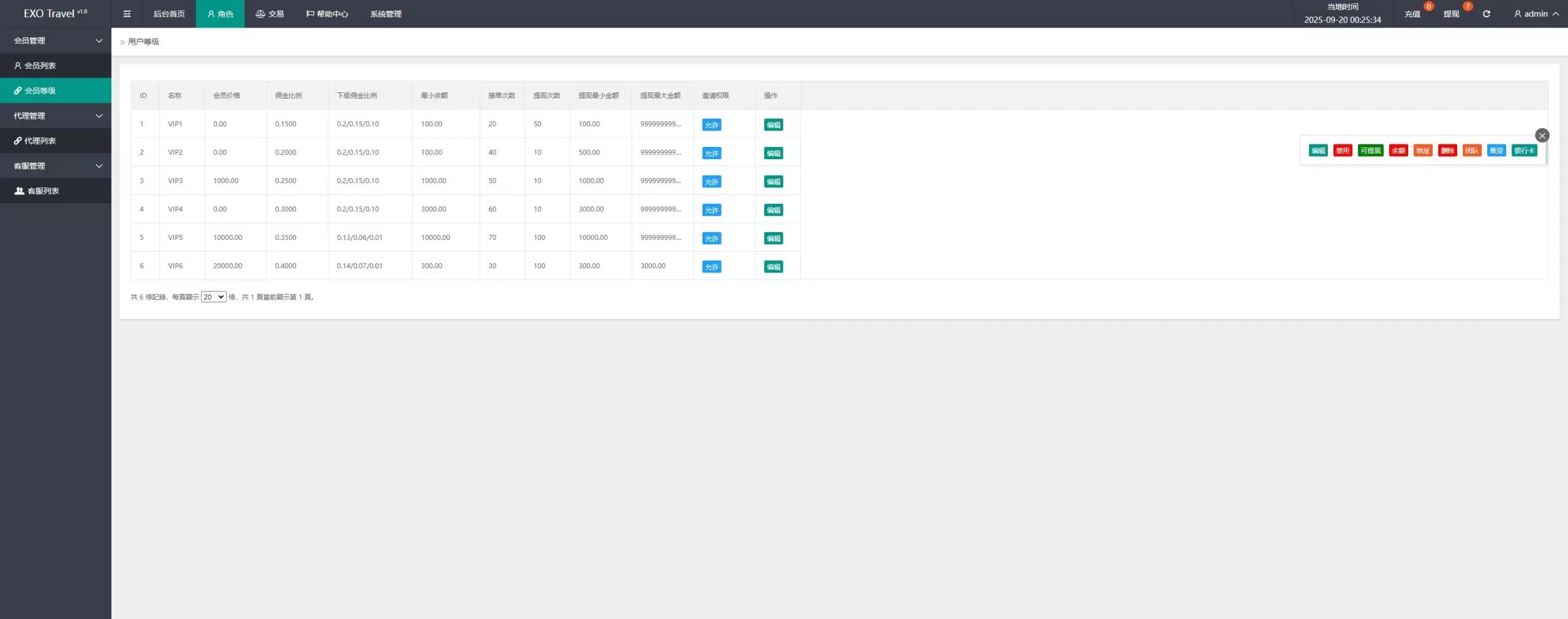Open the 交易 top menu
This screenshot has height=619, width=1568.
click(x=269, y=13)
